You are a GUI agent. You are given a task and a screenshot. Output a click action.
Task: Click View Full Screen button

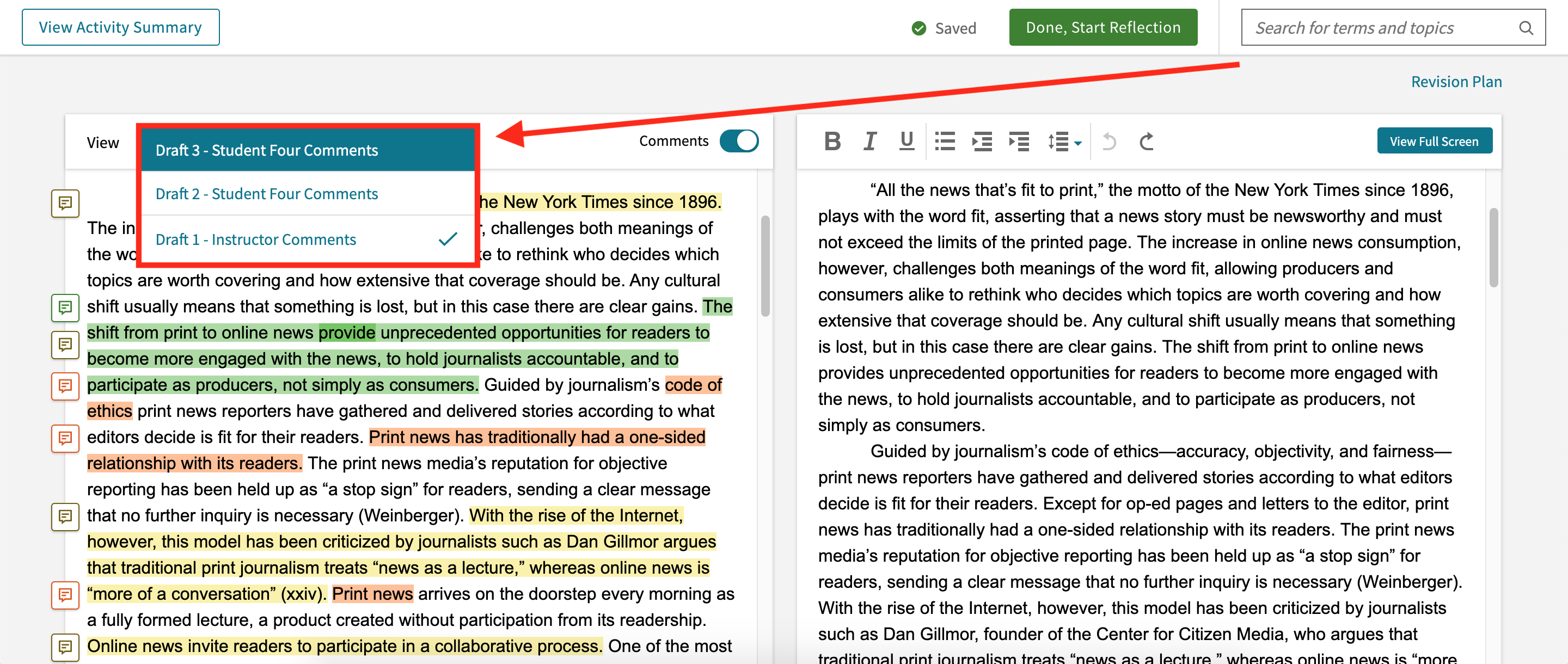tap(1434, 141)
